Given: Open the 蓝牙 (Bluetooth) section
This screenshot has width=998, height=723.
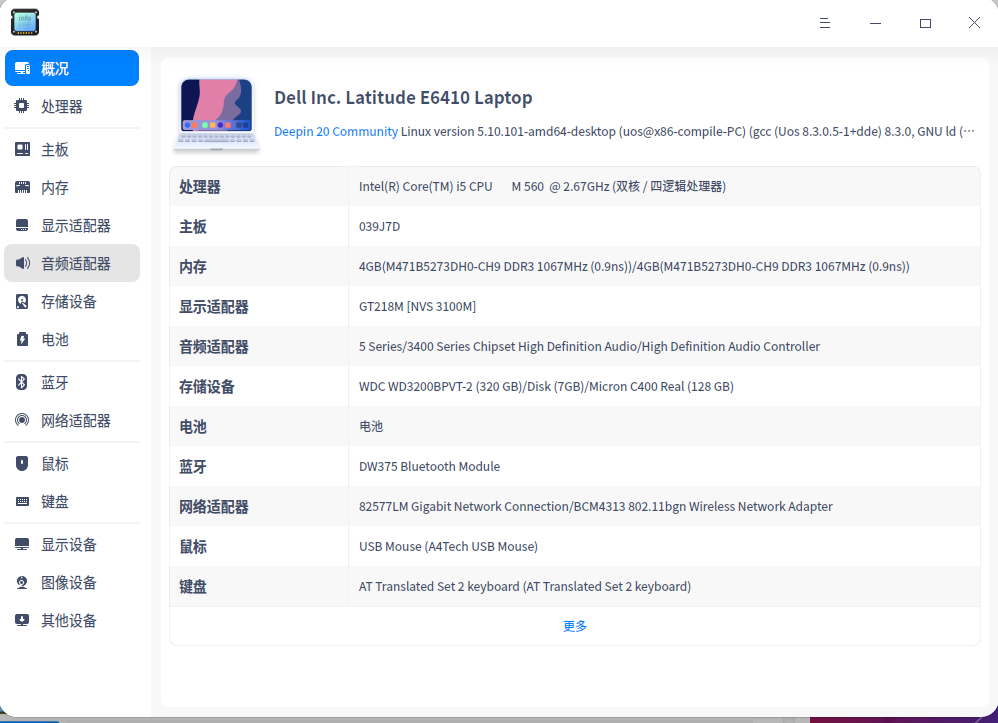Looking at the screenshot, I should (x=55, y=381).
